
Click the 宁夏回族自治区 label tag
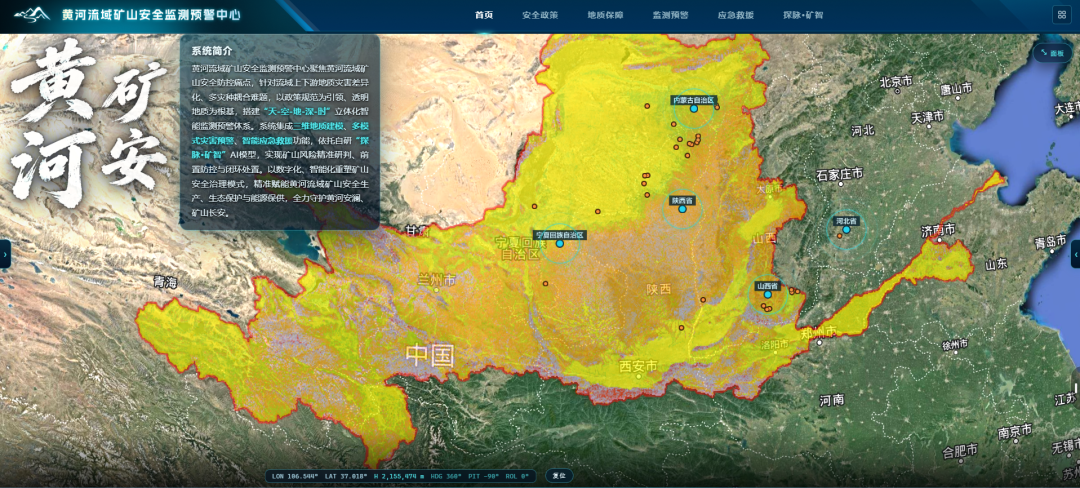tap(559, 235)
